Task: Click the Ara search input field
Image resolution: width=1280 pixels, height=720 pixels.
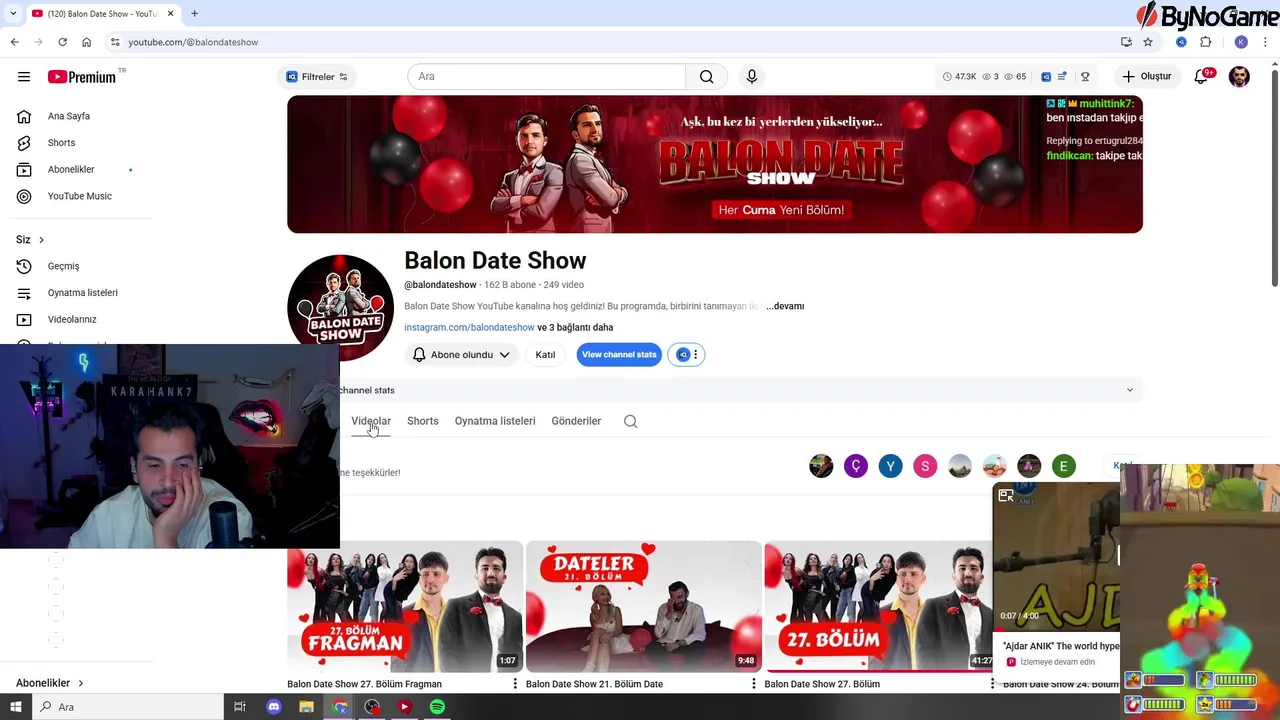Action: click(546, 76)
